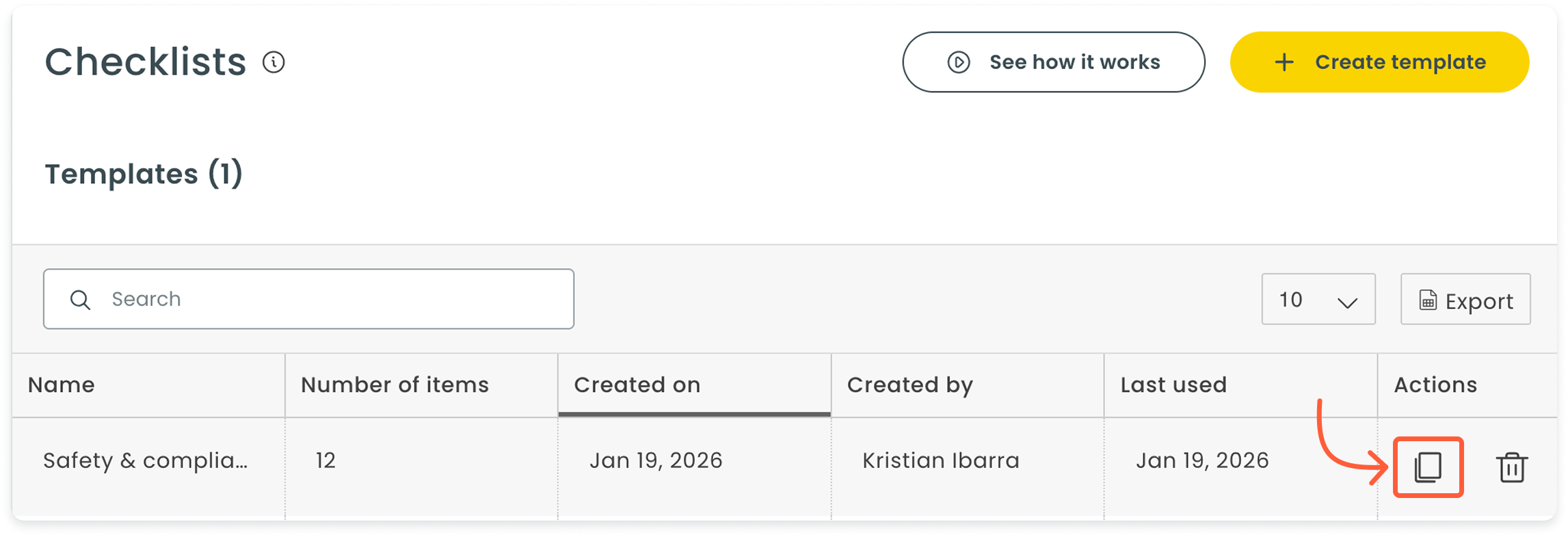Click the Export button

point(1465,300)
